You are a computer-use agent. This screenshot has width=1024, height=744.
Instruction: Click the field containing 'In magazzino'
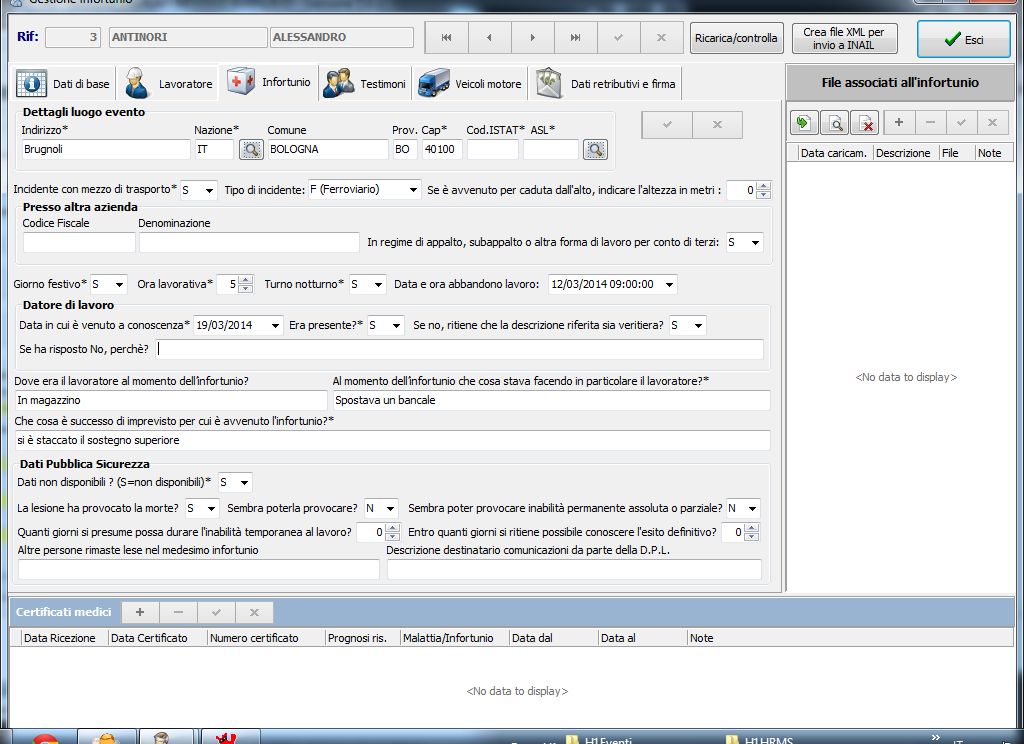pos(170,400)
